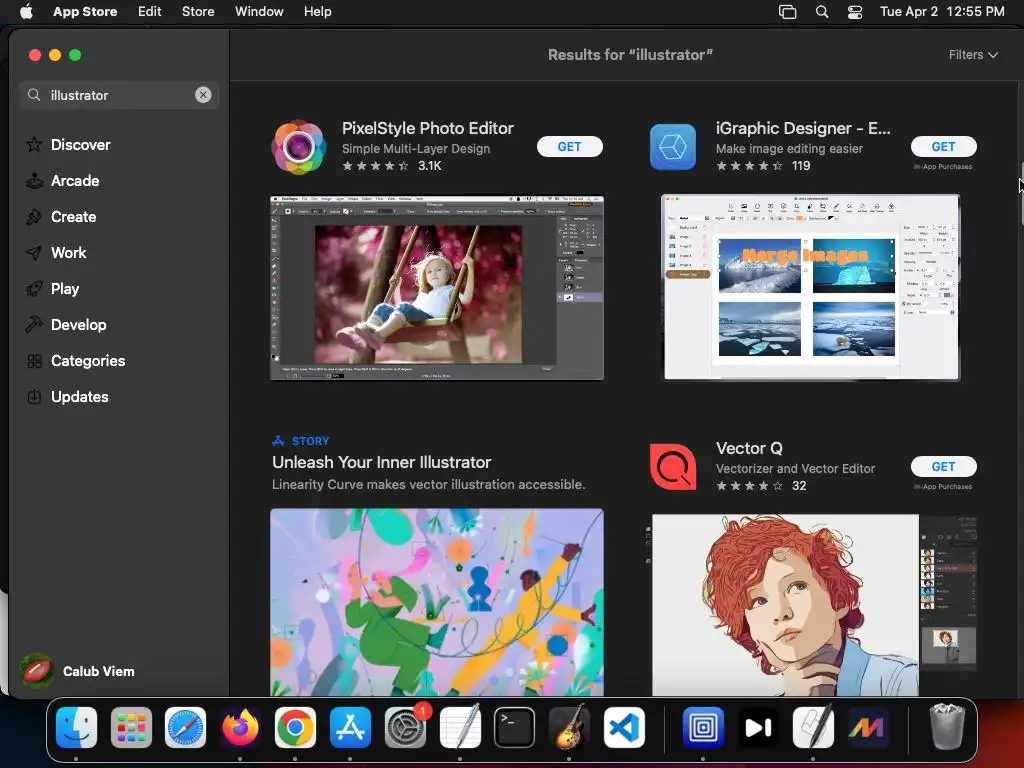Expand the Filters dropdown

pos(973,55)
